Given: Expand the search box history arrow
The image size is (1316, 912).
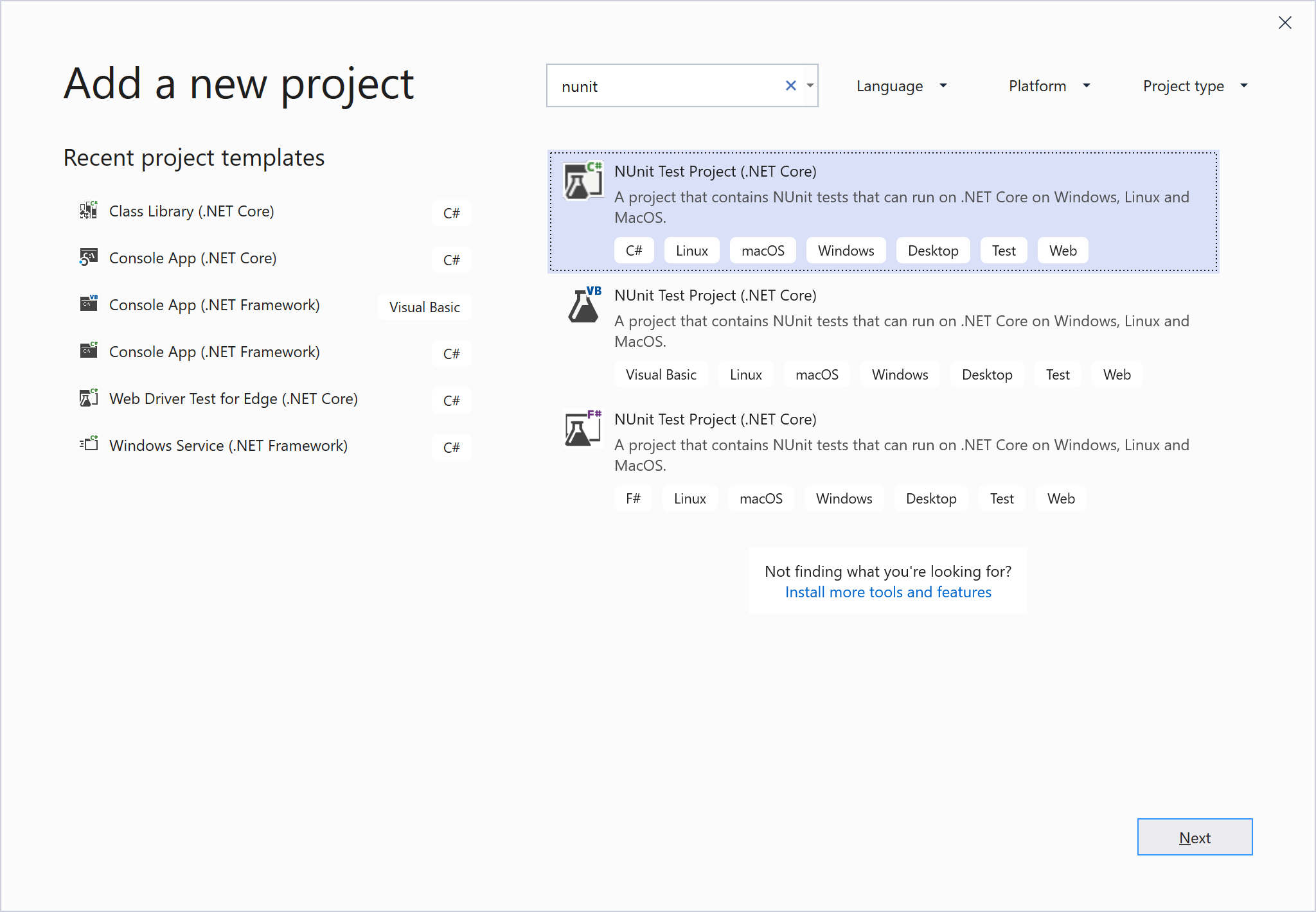Looking at the screenshot, I should 810,85.
